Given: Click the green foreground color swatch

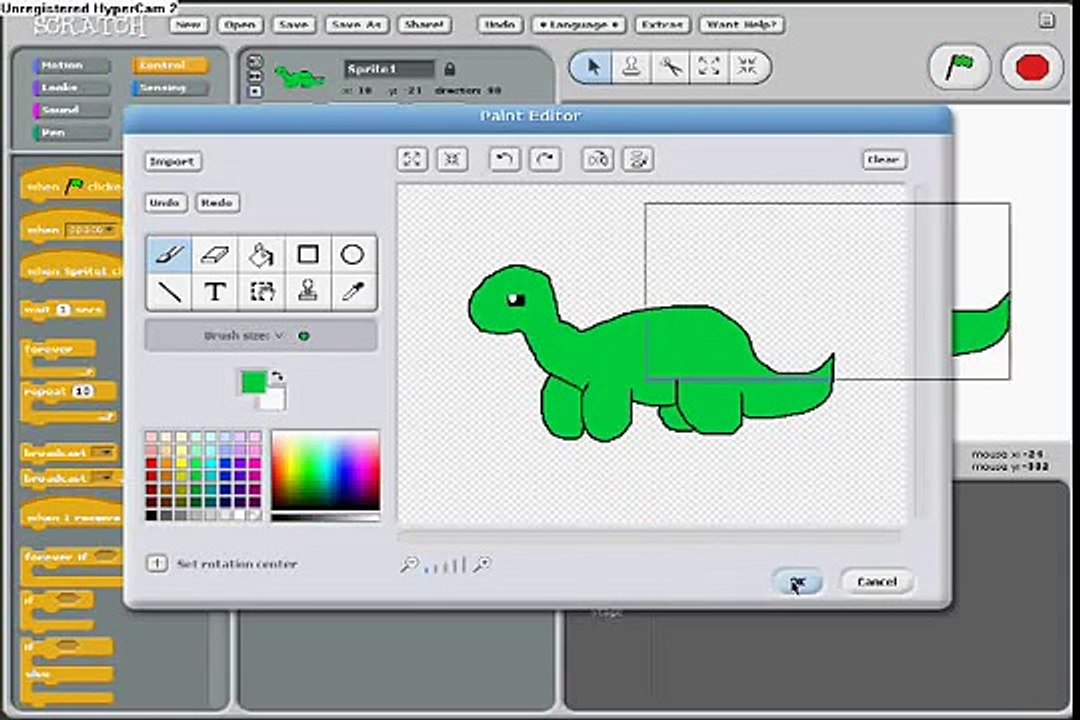Looking at the screenshot, I should tap(253, 382).
